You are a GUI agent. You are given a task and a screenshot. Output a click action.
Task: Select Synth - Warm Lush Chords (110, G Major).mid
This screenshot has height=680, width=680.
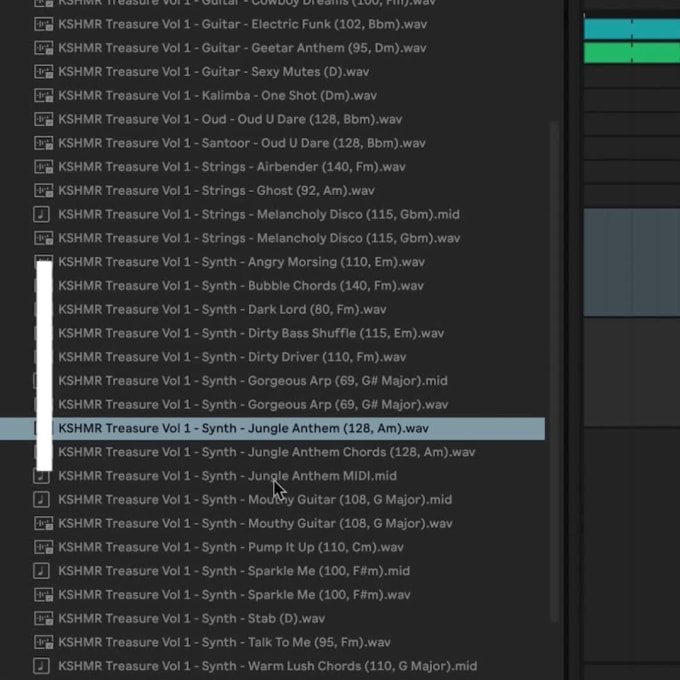(x=268, y=666)
